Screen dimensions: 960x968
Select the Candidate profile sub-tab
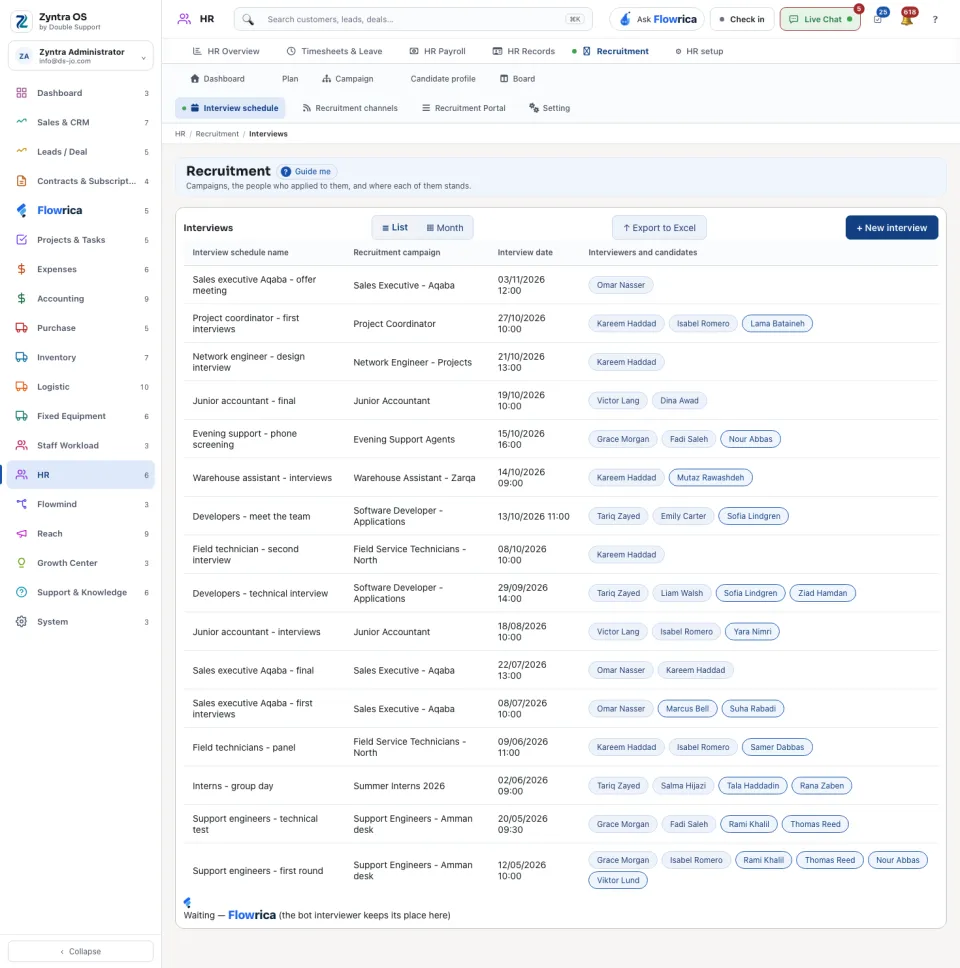tap(443, 79)
